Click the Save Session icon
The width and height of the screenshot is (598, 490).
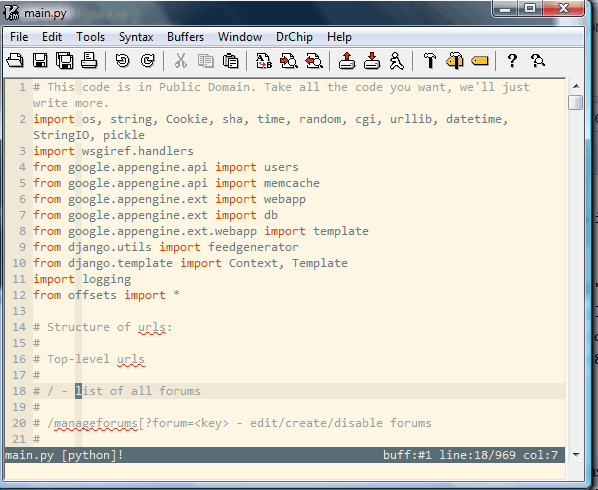[372, 61]
